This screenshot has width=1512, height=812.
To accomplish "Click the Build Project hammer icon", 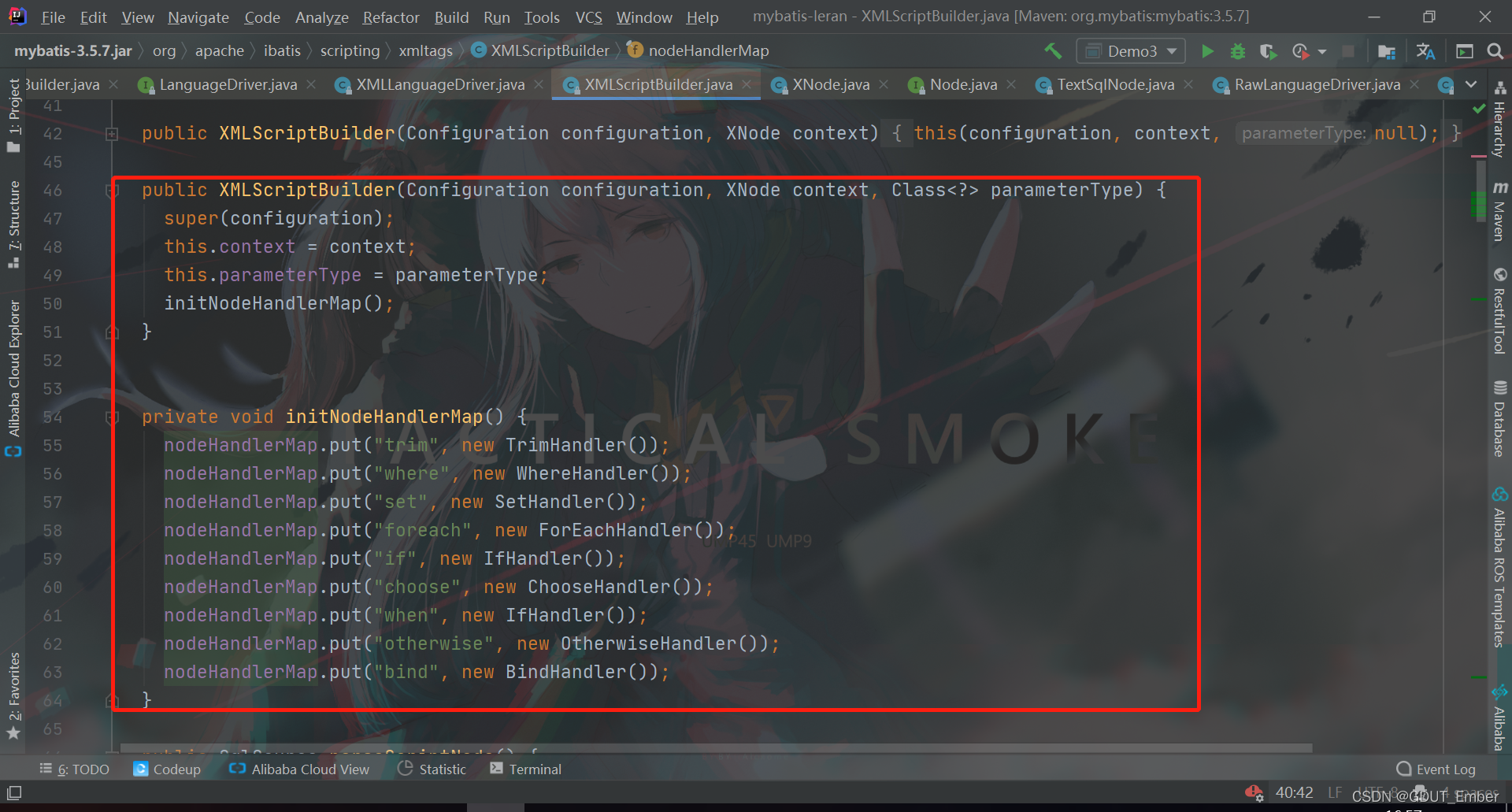I will pyautogui.click(x=1053, y=51).
